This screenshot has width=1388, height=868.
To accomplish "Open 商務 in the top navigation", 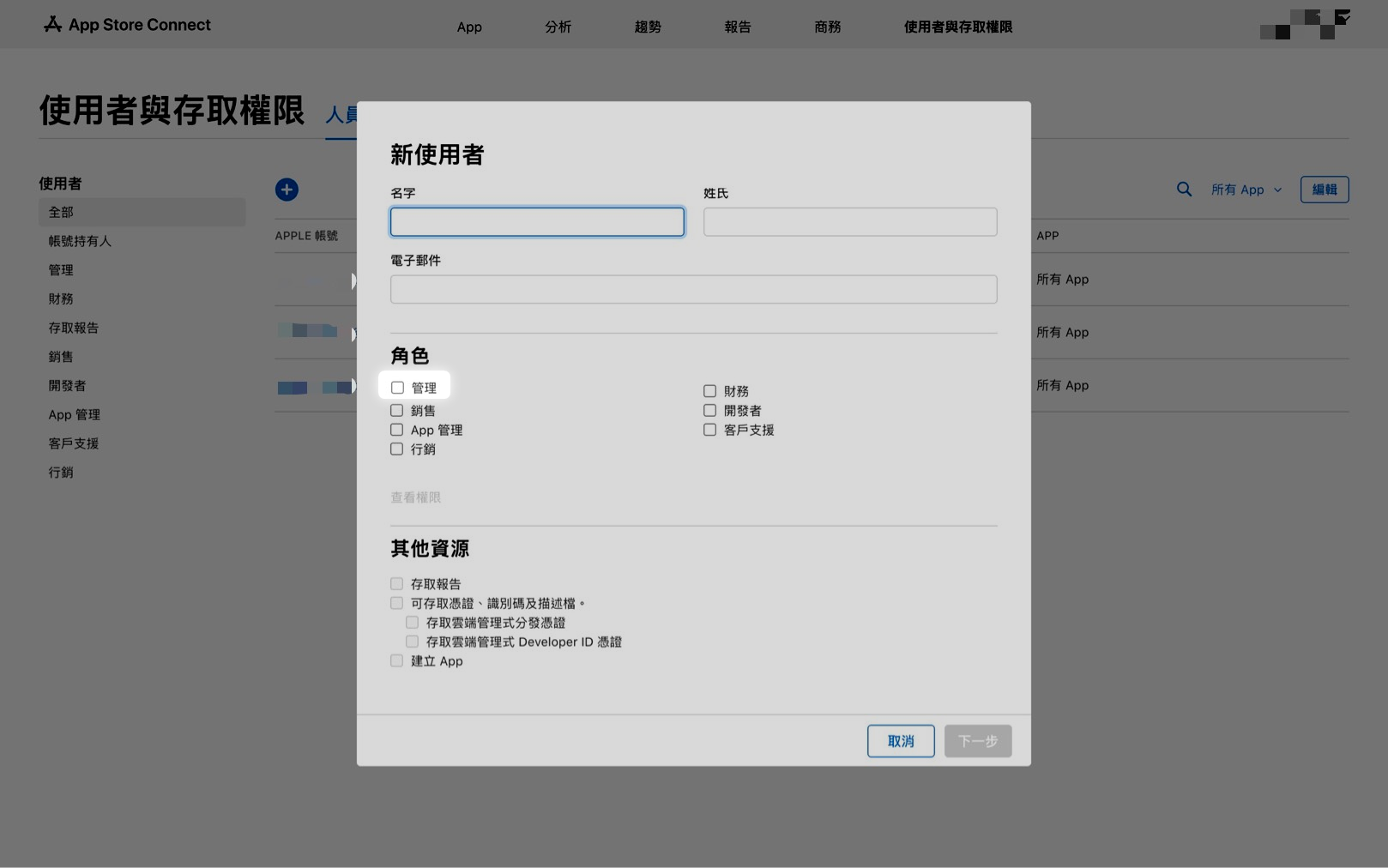I will point(827,27).
